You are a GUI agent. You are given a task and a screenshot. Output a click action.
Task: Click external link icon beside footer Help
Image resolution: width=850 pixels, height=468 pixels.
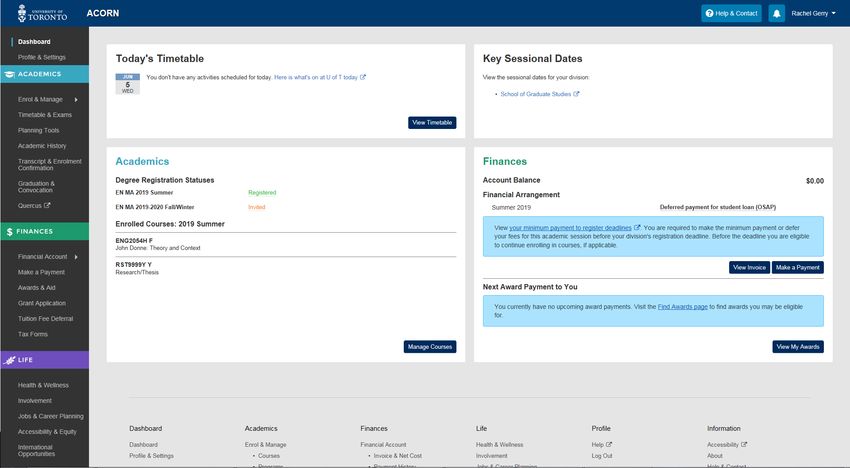pos(609,444)
